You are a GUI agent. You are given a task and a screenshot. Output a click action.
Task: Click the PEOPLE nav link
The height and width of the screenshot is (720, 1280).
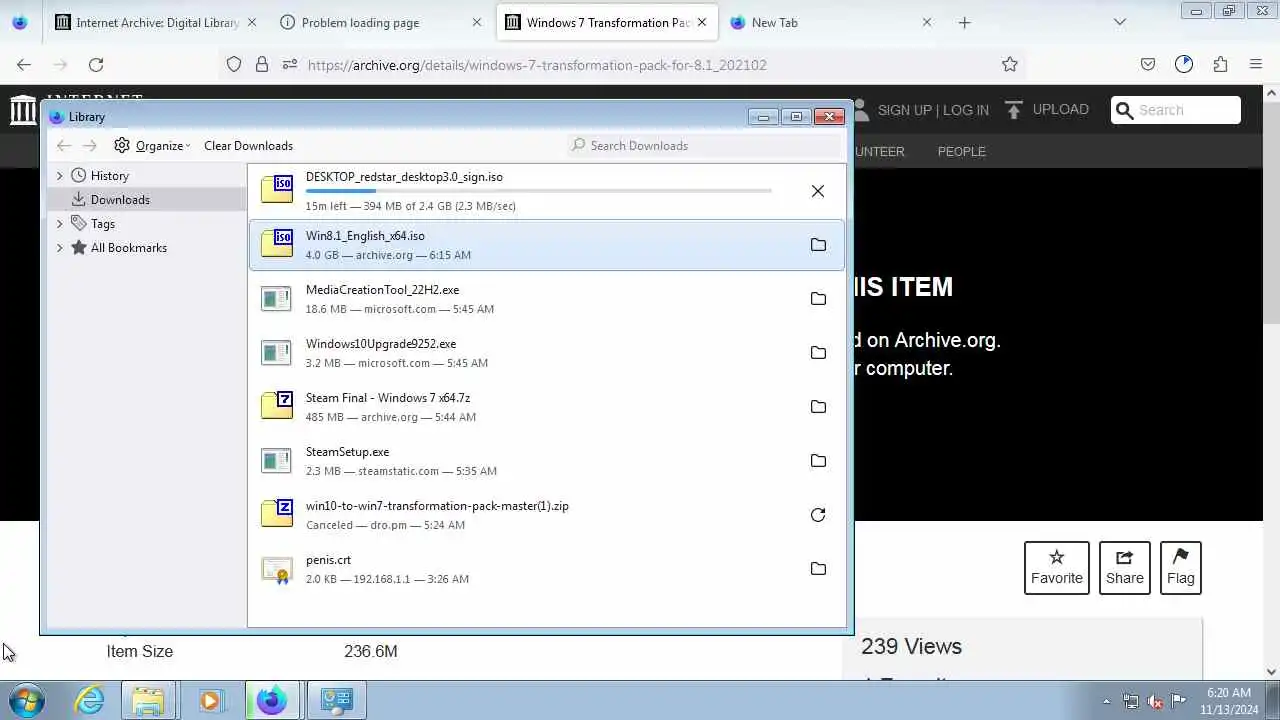(962, 151)
